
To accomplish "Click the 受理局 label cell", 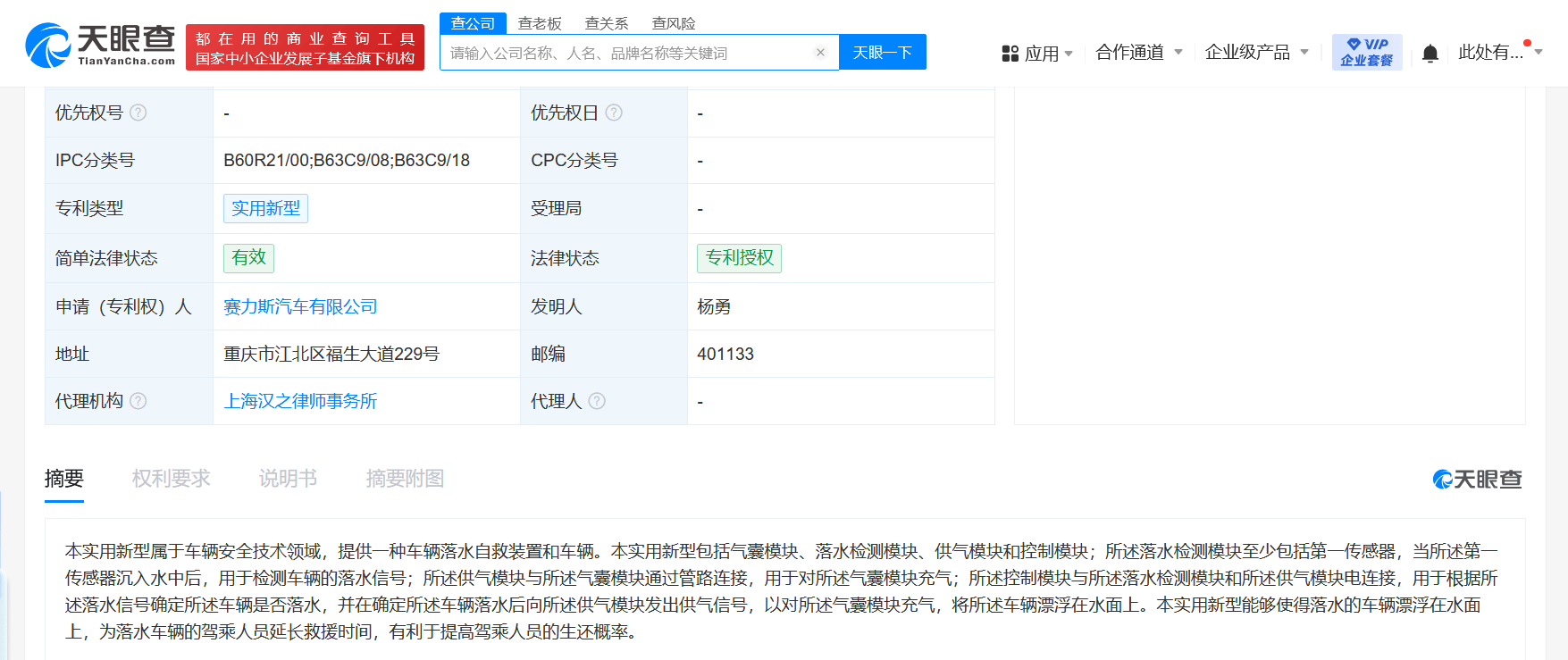I will (604, 208).
